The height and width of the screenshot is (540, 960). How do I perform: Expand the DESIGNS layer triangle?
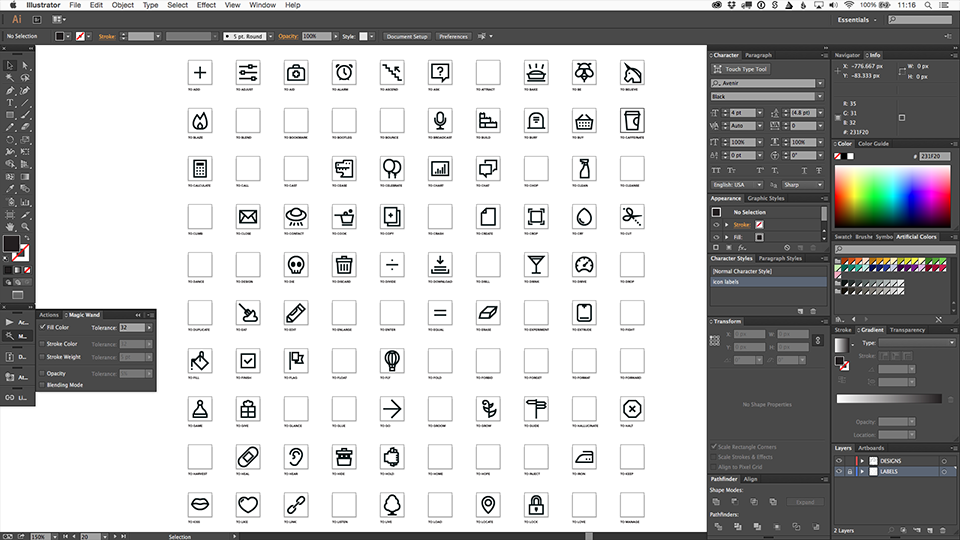[x=862, y=461]
